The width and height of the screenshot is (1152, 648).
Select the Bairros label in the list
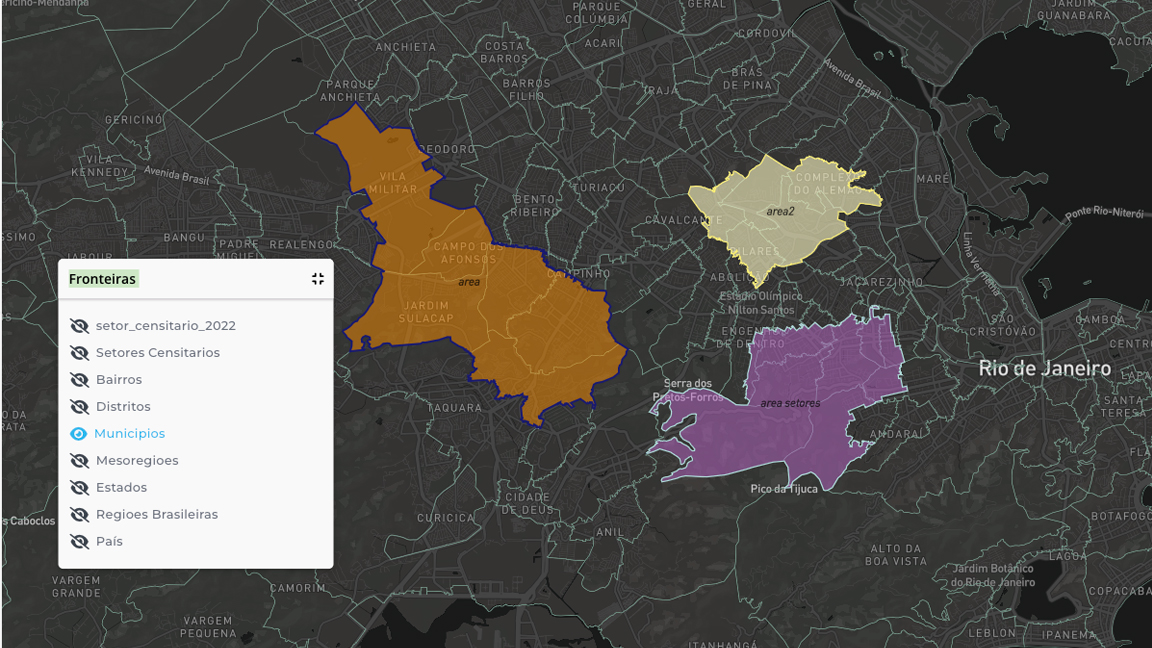(x=119, y=380)
